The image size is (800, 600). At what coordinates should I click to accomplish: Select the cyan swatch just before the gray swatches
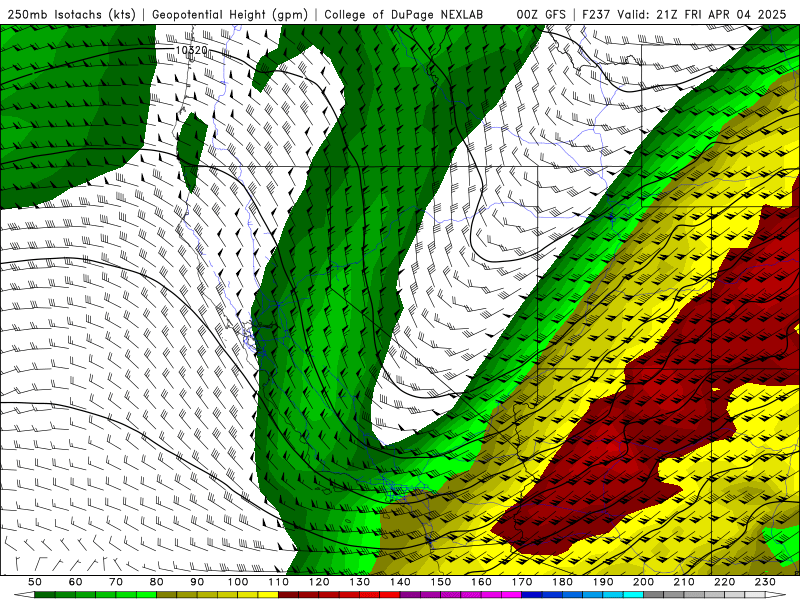point(633,594)
